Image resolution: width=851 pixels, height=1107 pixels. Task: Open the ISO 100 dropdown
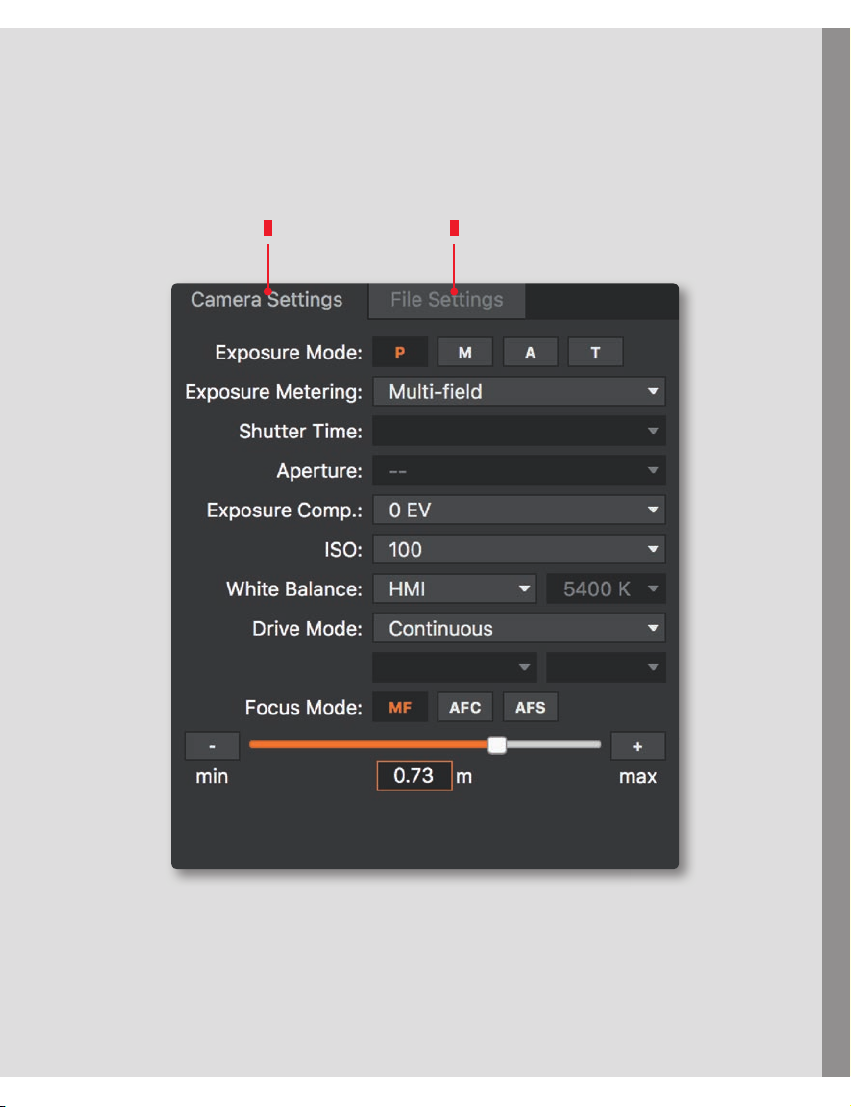[x=518, y=549]
